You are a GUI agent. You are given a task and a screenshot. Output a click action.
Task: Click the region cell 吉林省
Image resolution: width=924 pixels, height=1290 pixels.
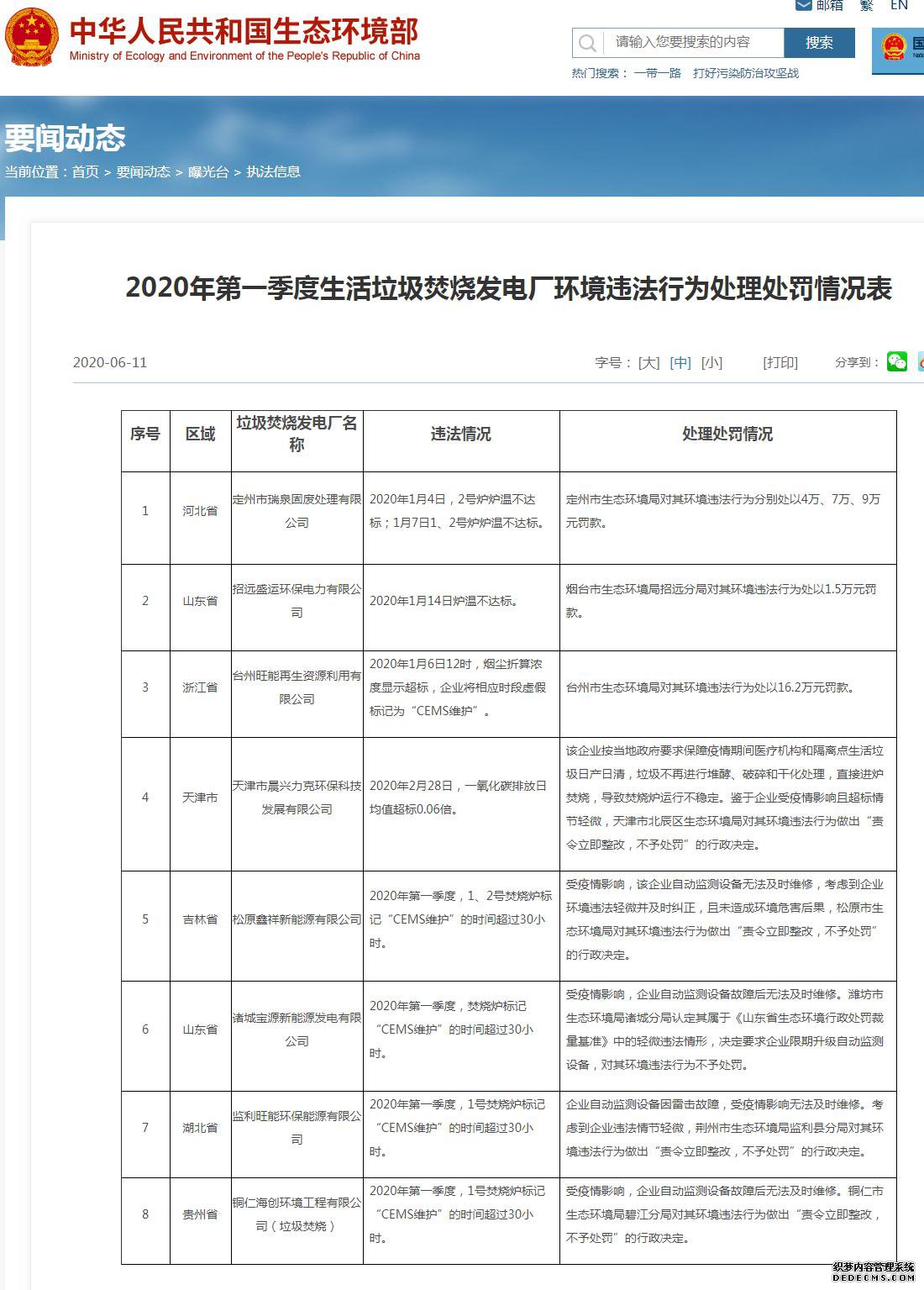point(200,919)
